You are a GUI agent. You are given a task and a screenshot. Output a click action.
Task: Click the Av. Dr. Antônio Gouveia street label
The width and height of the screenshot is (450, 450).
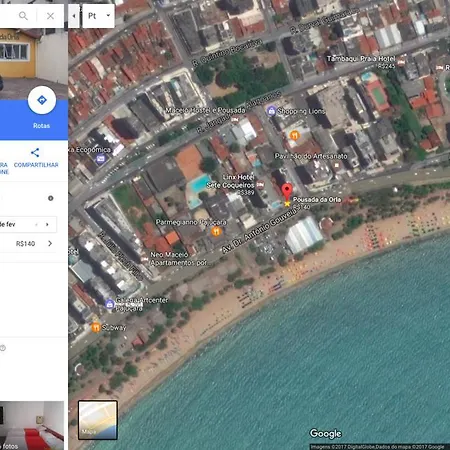pos(258,231)
